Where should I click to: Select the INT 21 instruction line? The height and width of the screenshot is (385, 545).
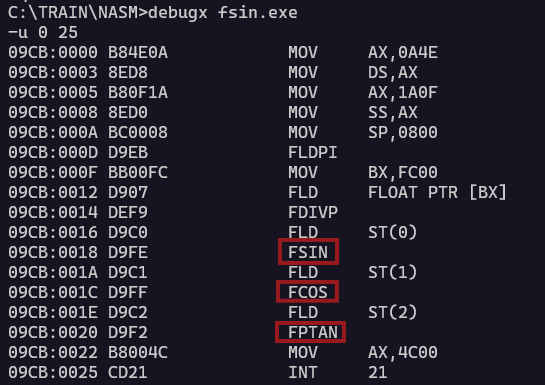tap(198, 372)
